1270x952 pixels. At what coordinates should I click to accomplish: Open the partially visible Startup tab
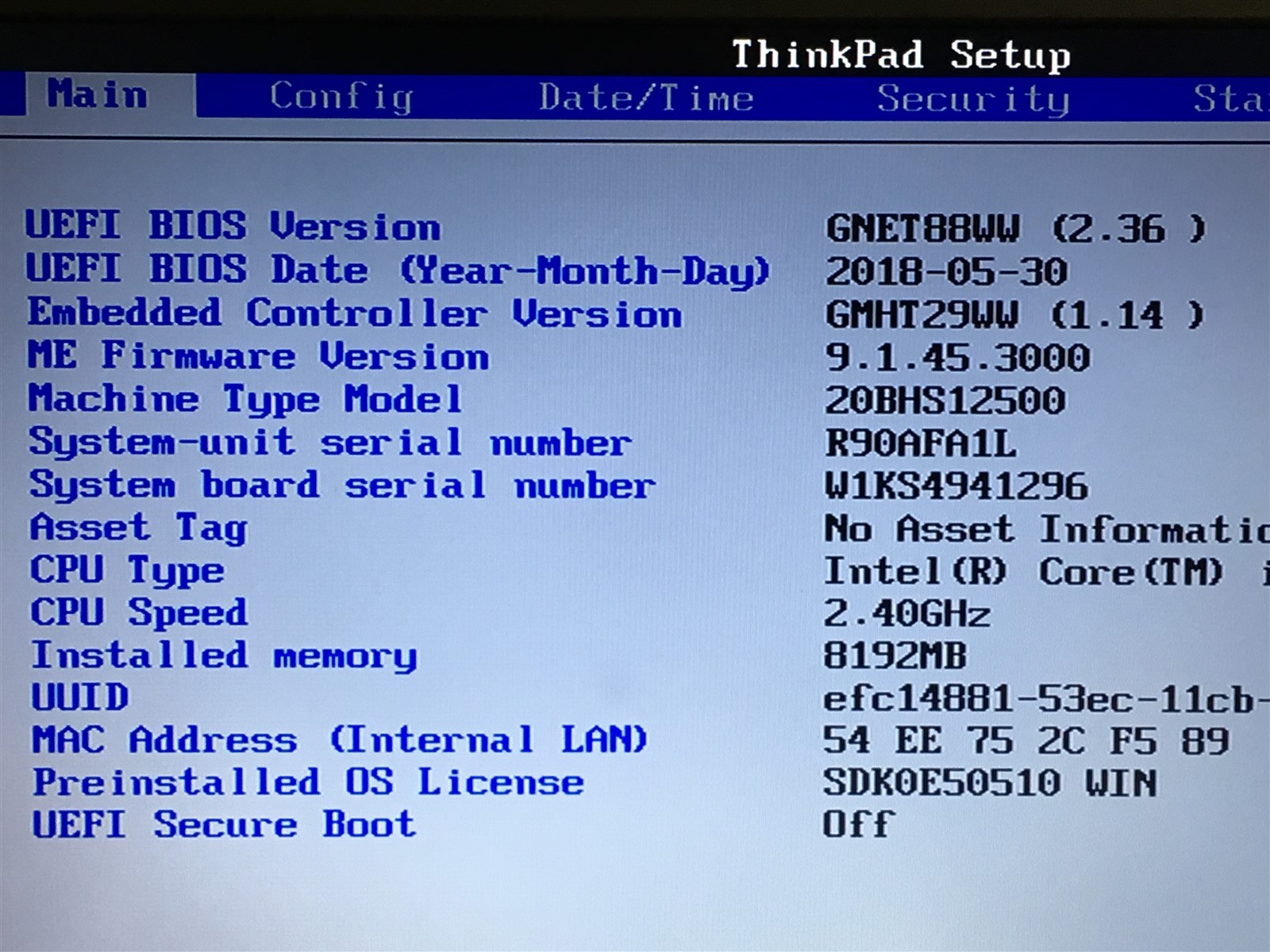coord(1231,98)
